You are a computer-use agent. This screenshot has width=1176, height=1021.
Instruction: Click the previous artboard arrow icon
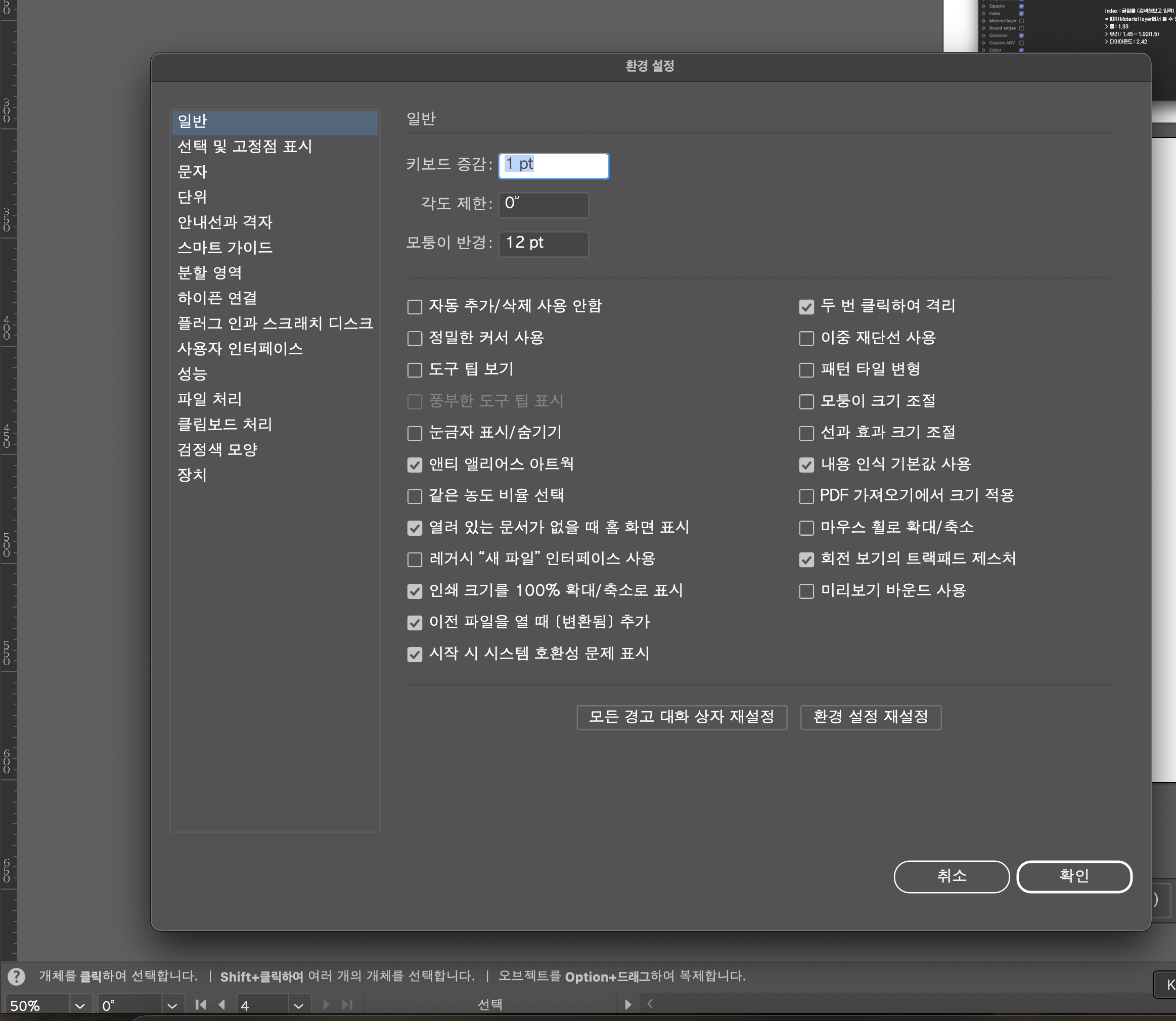[x=222, y=1004]
